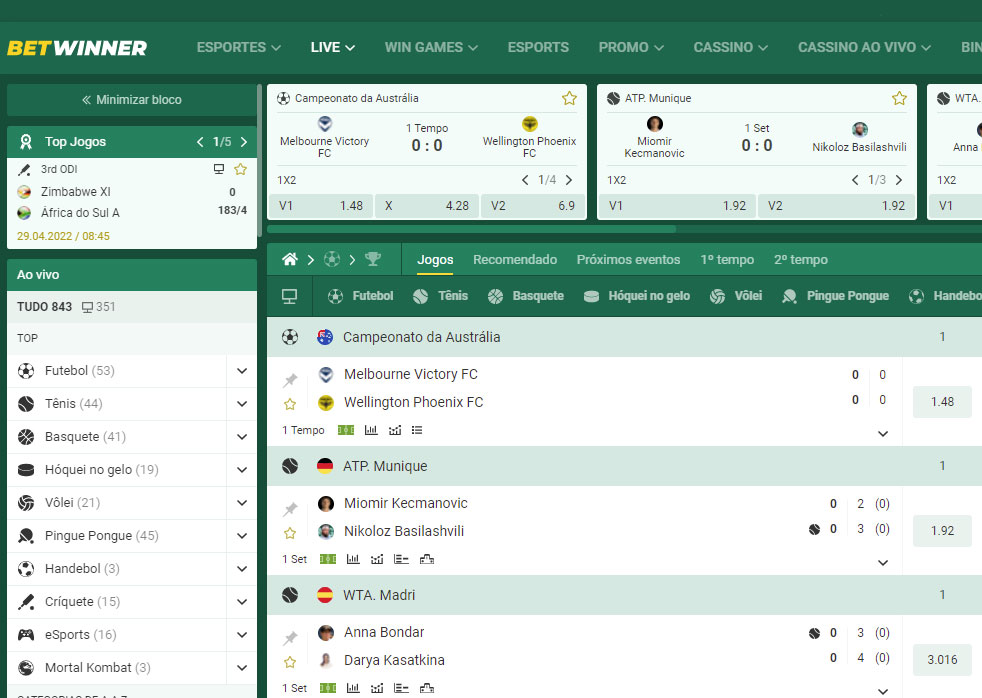Favorite the Melbourne Victory vs Wellington match row
This screenshot has width=982, height=698.
coord(290,404)
